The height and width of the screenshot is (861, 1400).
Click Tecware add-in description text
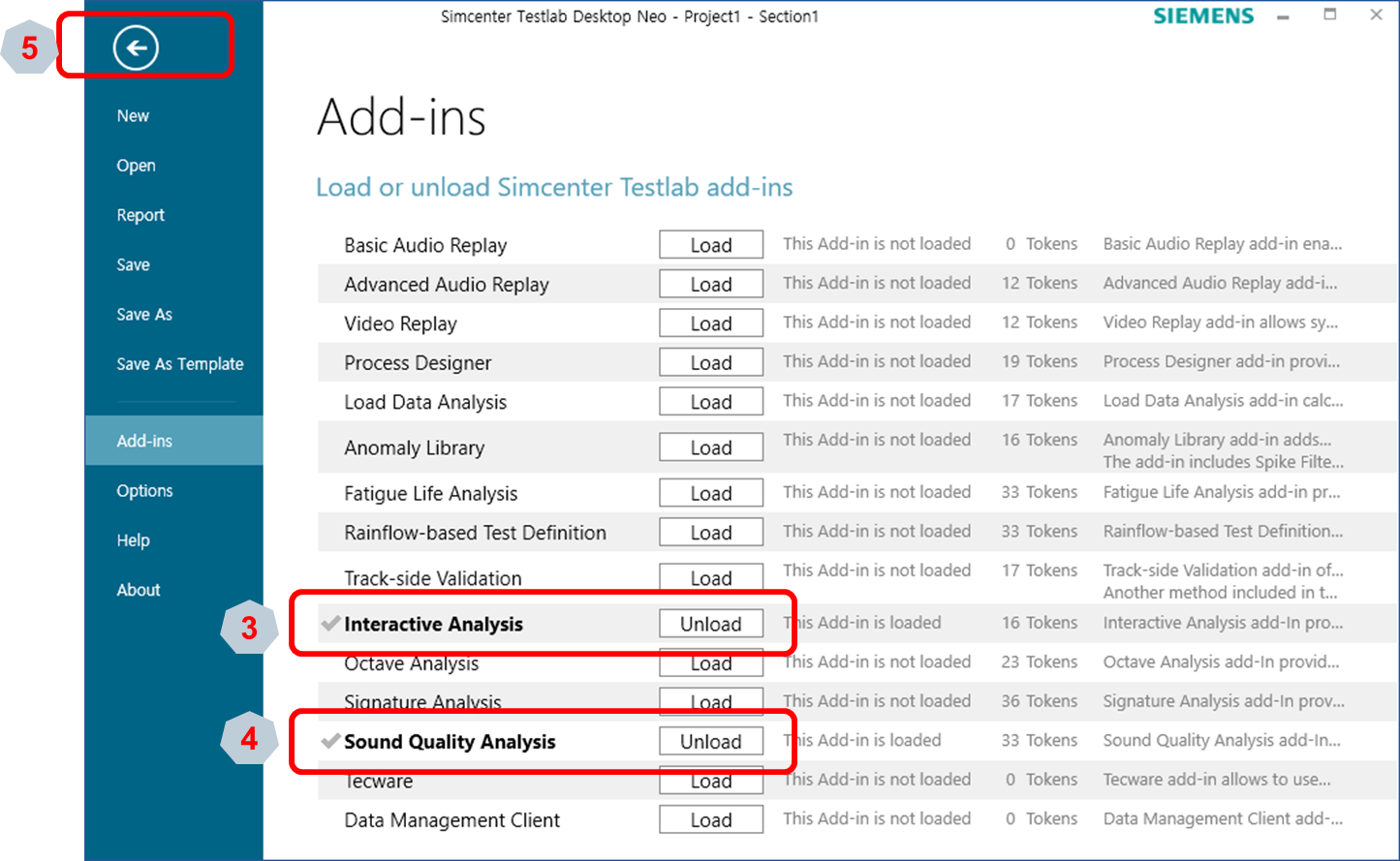pyautogui.click(x=1217, y=780)
